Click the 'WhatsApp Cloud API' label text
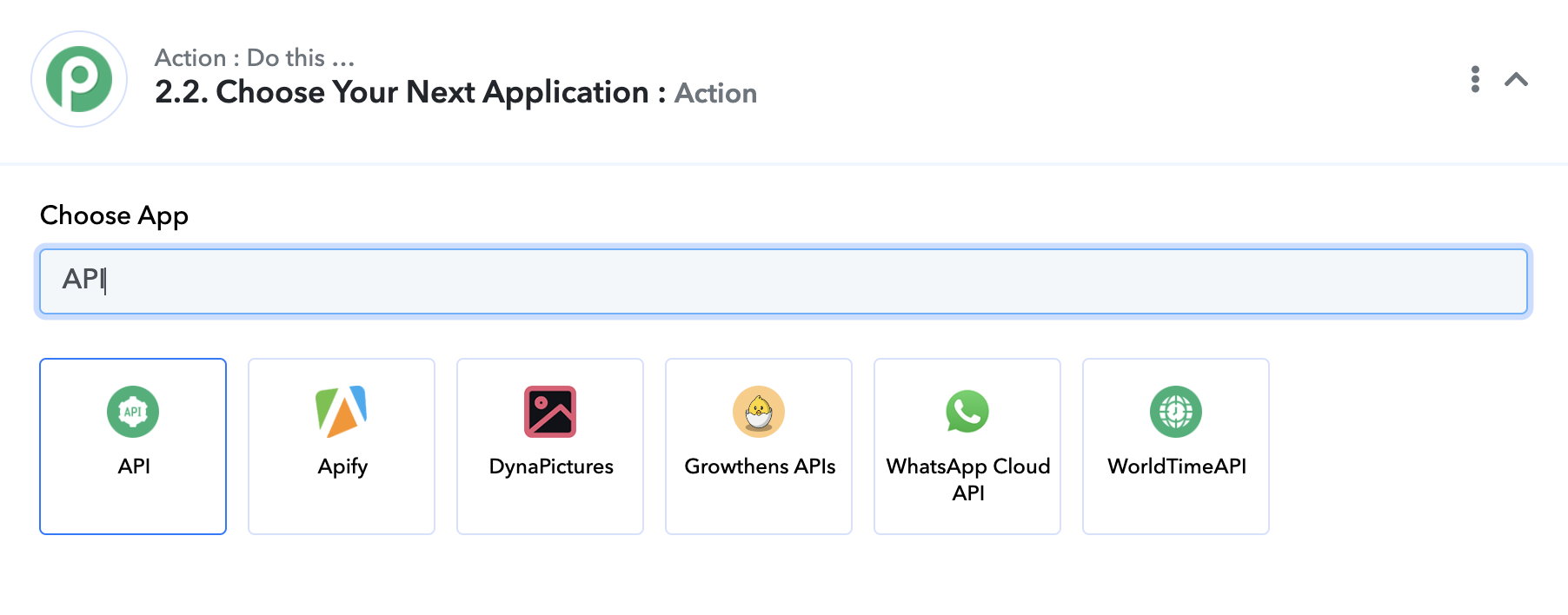Screen dimensions: 1568x615 [968, 479]
